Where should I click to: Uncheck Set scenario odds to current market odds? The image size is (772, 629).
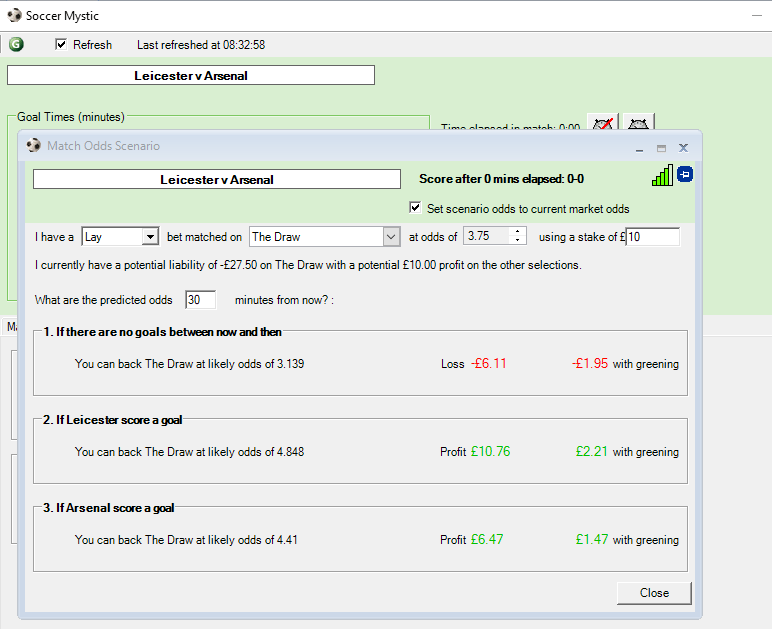416,208
